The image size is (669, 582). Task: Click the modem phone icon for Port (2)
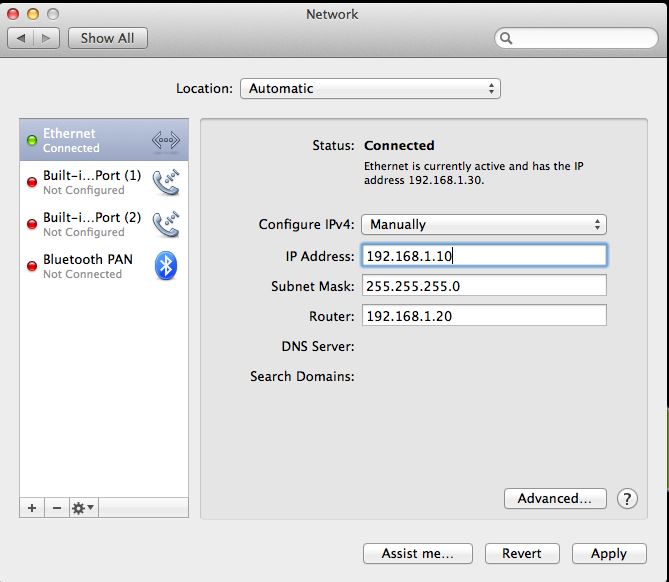coord(166,224)
